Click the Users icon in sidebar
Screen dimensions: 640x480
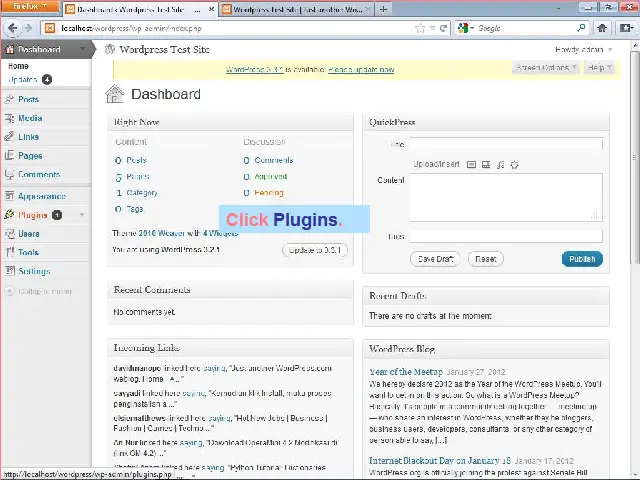[x=9, y=233]
